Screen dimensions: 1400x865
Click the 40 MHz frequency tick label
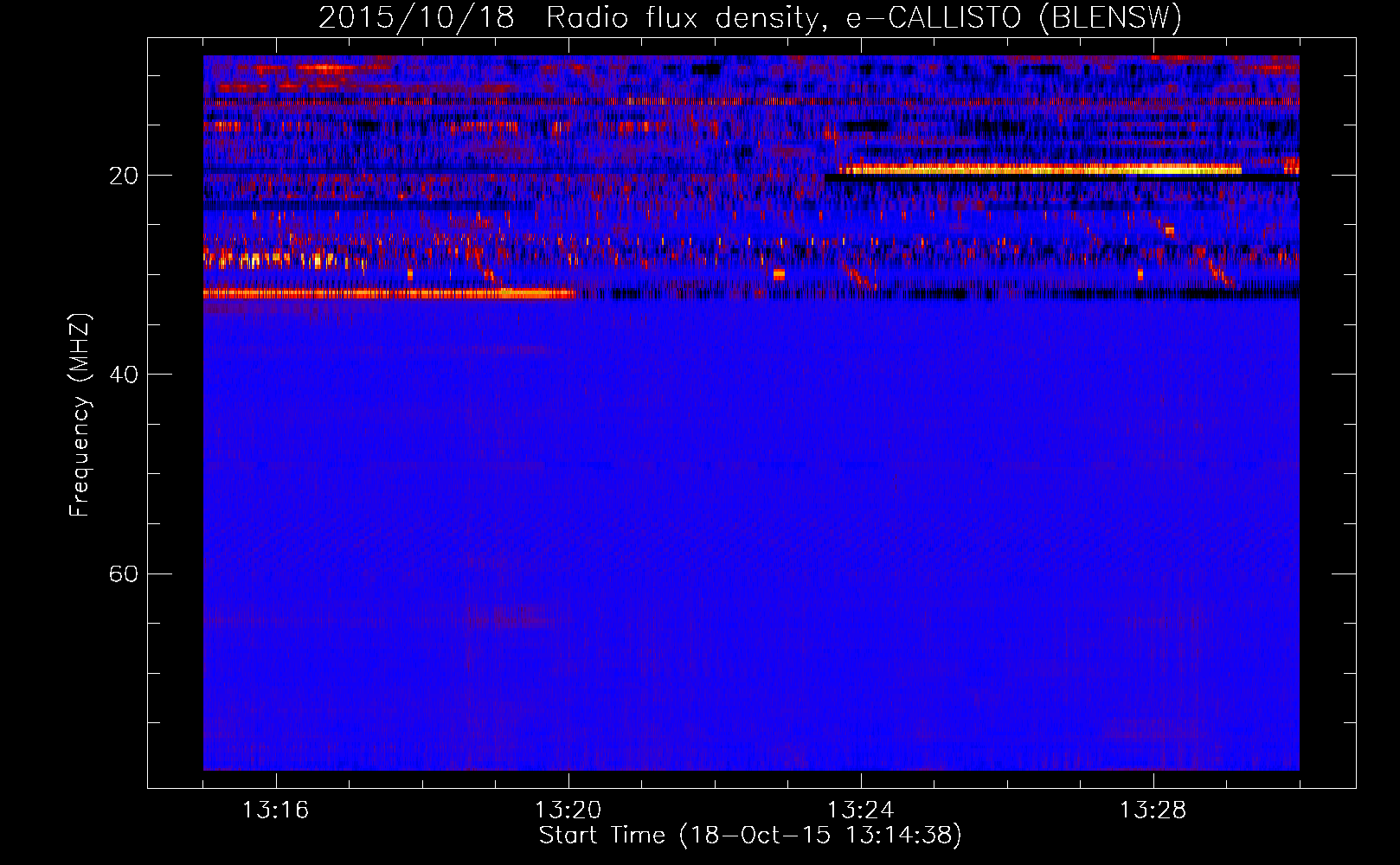(x=124, y=375)
